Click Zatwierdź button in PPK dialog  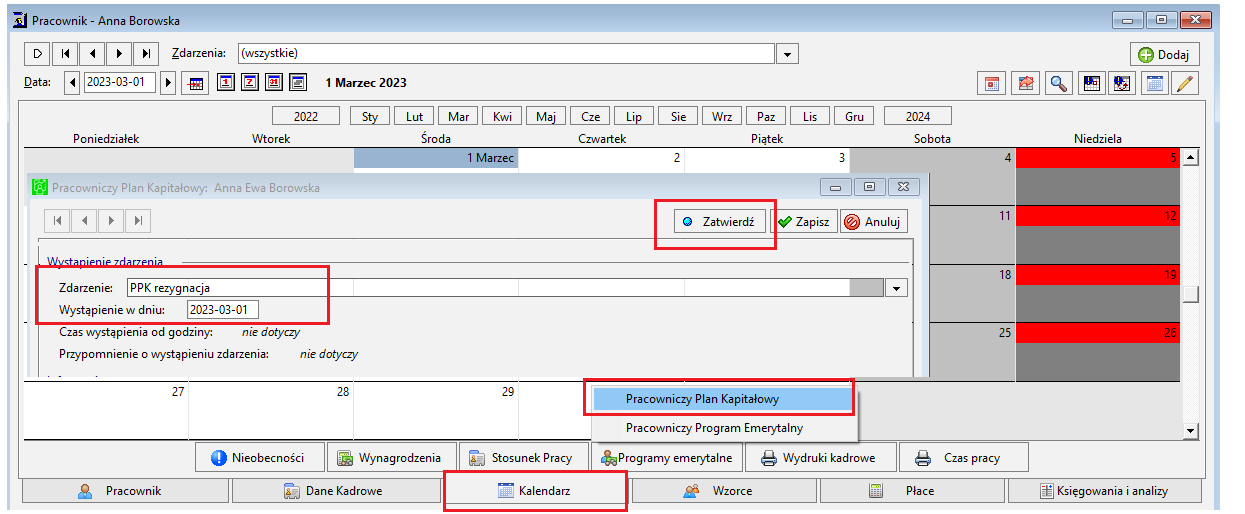[x=719, y=222]
